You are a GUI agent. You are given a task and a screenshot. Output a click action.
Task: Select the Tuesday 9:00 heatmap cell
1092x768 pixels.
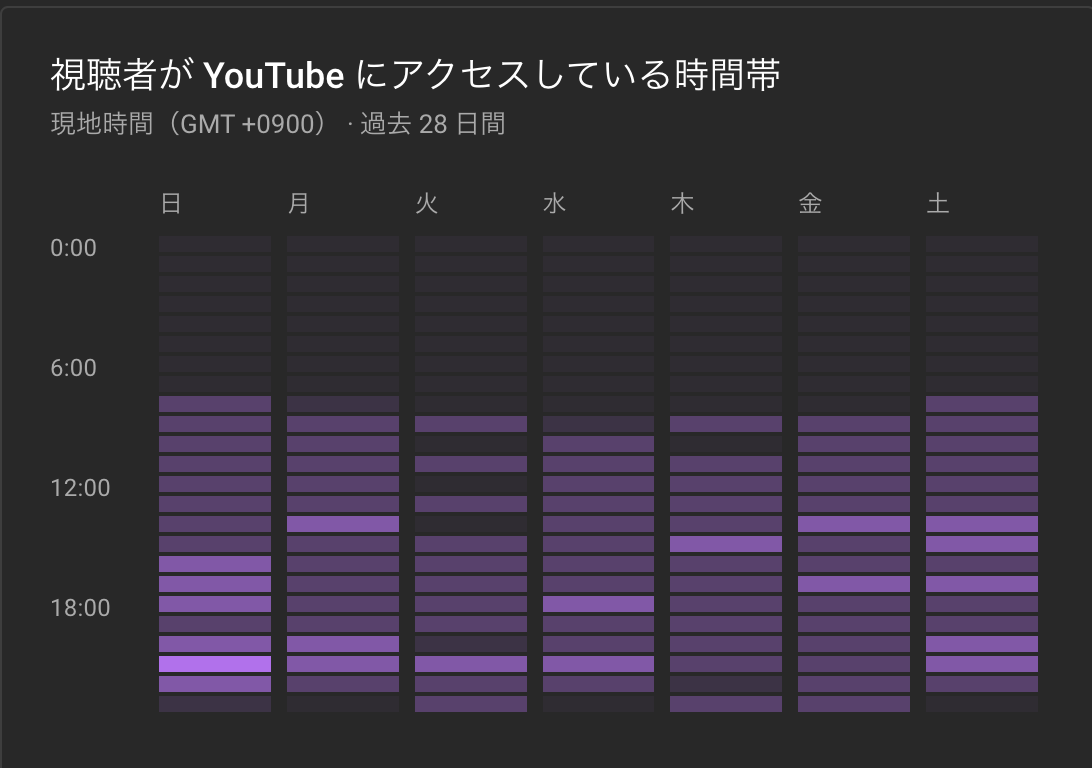pos(471,423)
